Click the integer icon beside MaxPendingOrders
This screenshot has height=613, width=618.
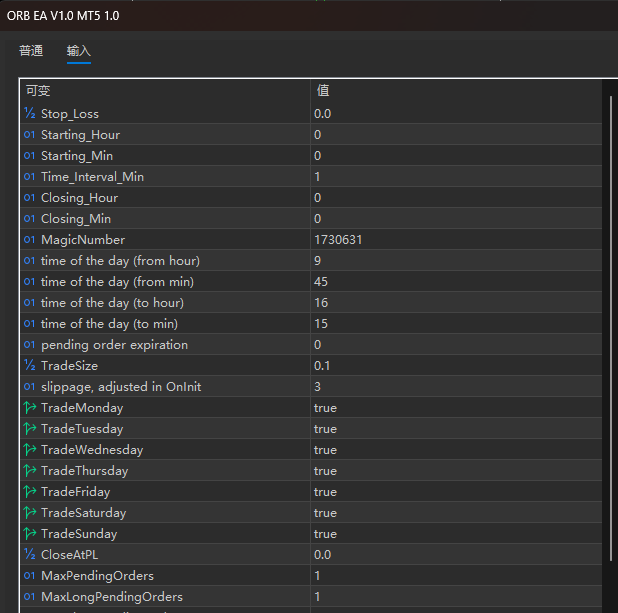pos(30,575)
